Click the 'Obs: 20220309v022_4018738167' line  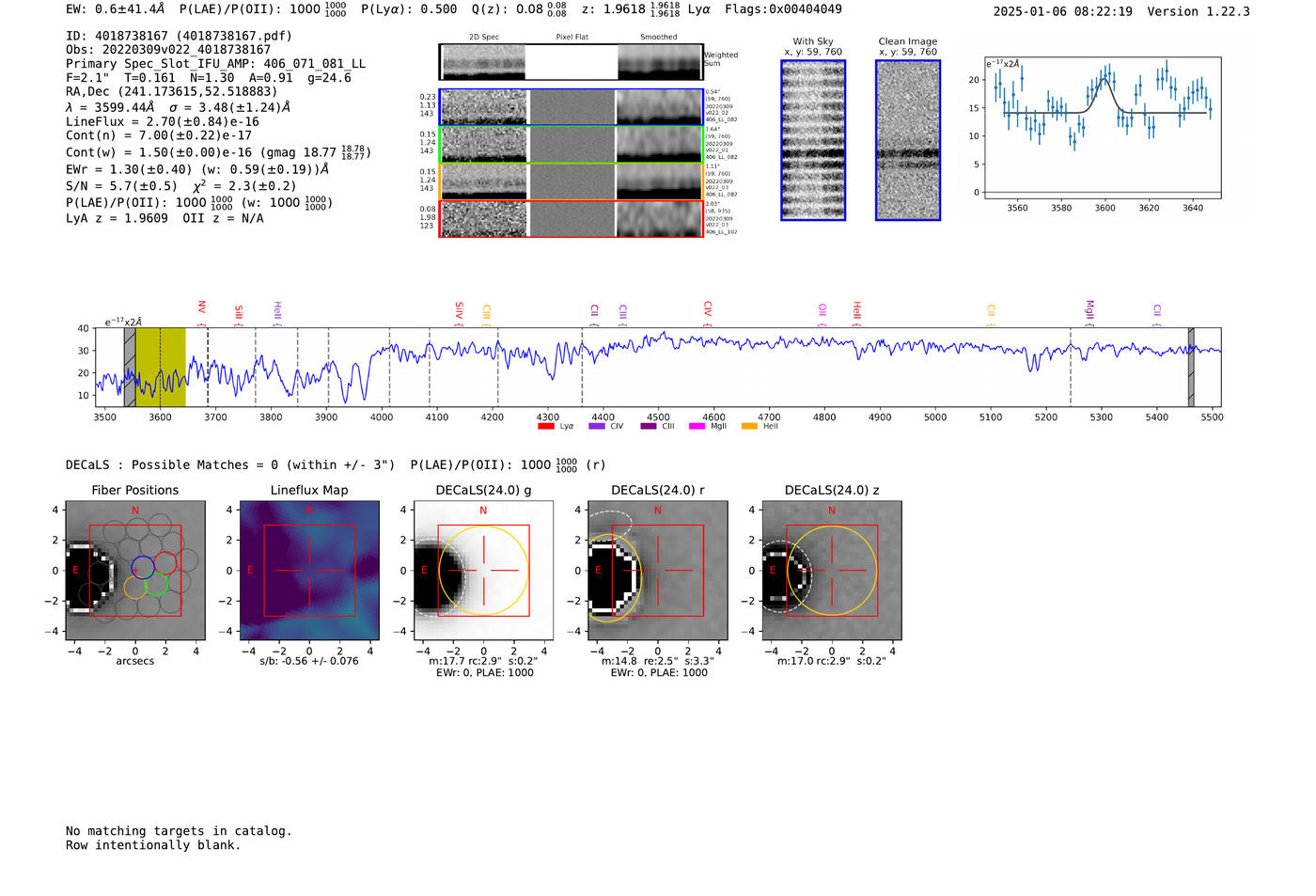coord(168,50)
